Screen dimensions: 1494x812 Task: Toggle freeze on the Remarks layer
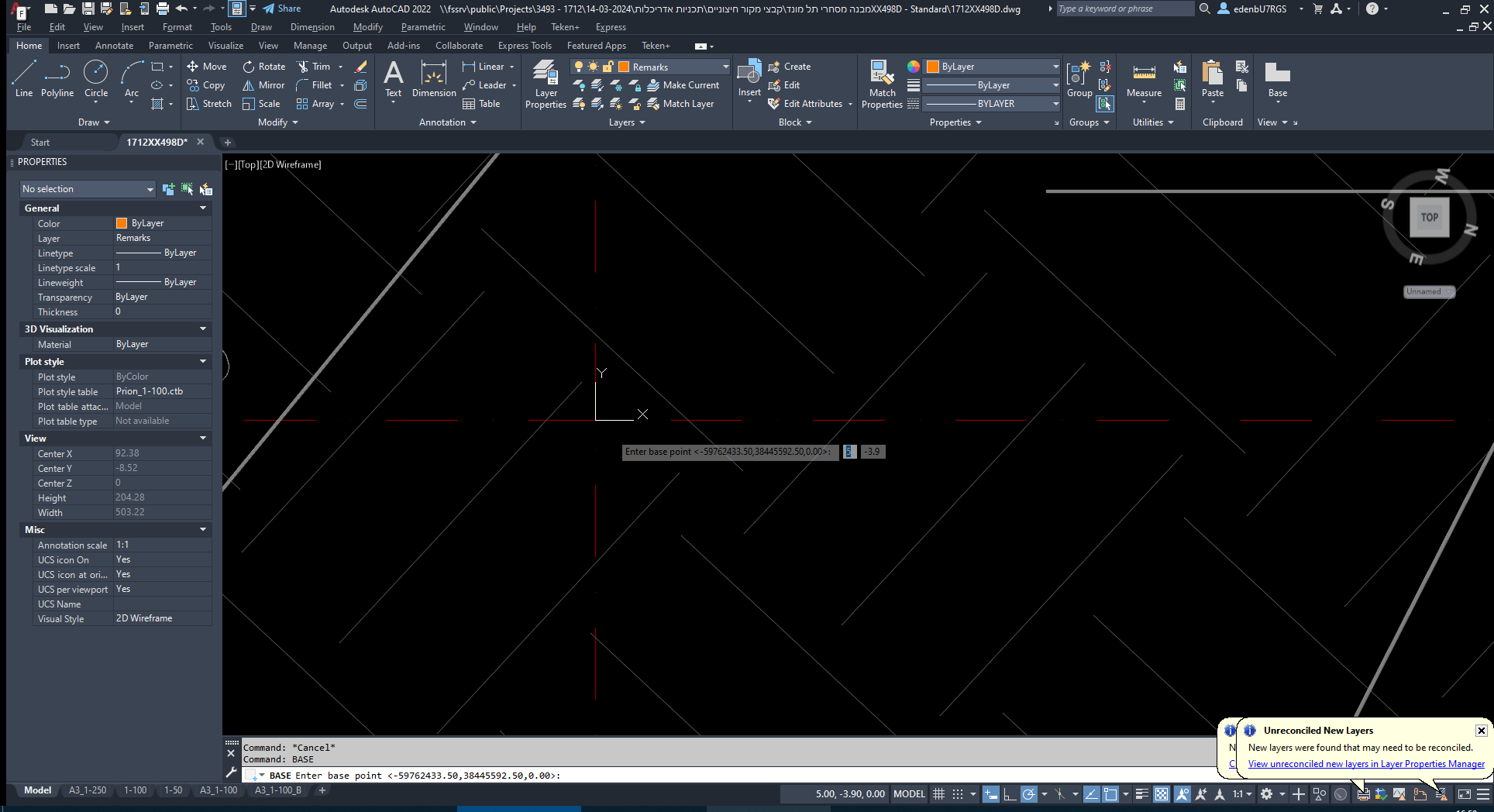tap(593, 67)
